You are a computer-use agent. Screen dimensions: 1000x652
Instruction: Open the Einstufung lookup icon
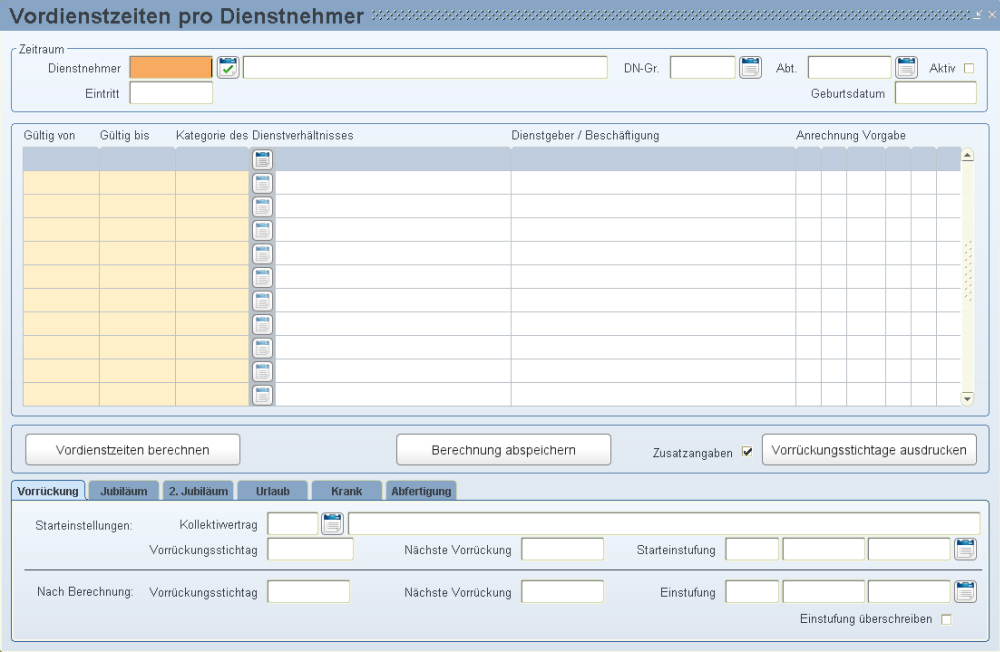[966, 591]
